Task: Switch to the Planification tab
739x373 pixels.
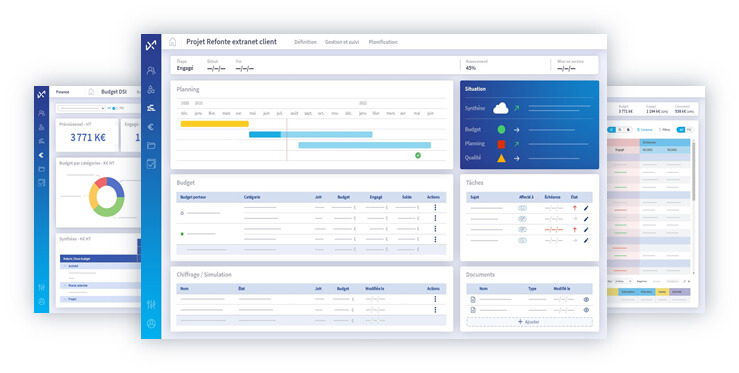Action: [x=383, y=42]
